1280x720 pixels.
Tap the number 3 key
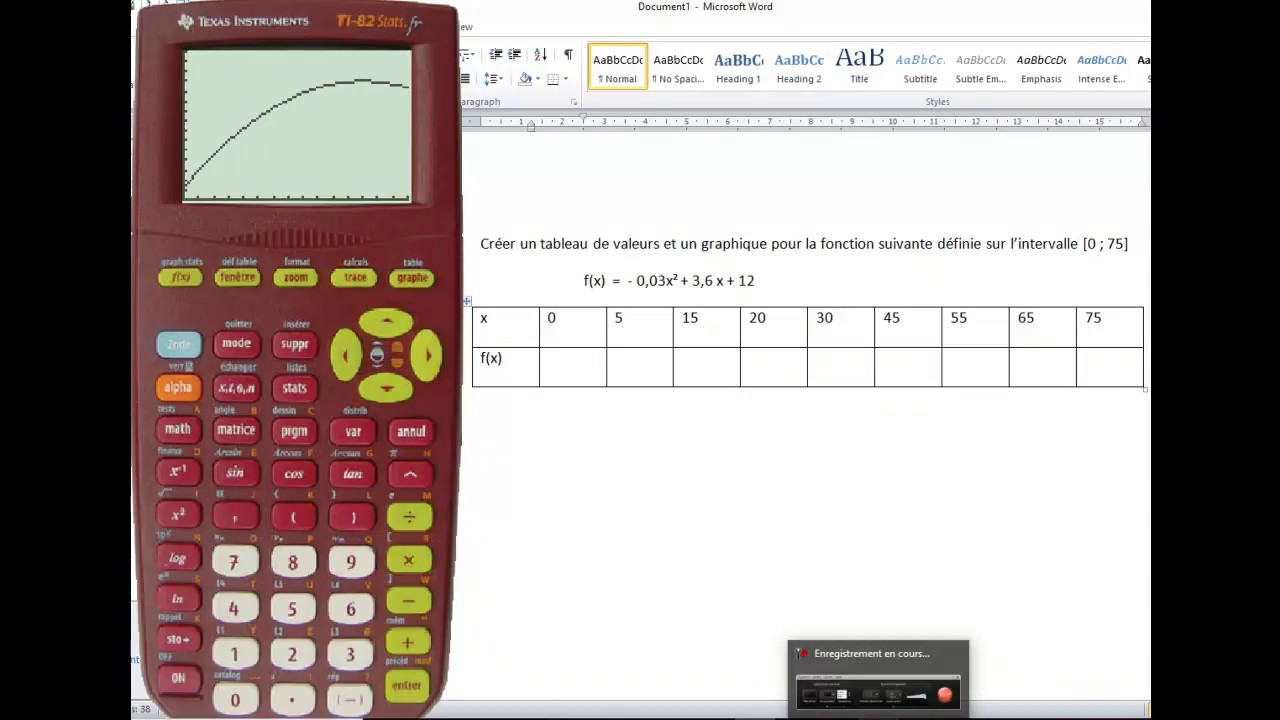pos(351,655)
